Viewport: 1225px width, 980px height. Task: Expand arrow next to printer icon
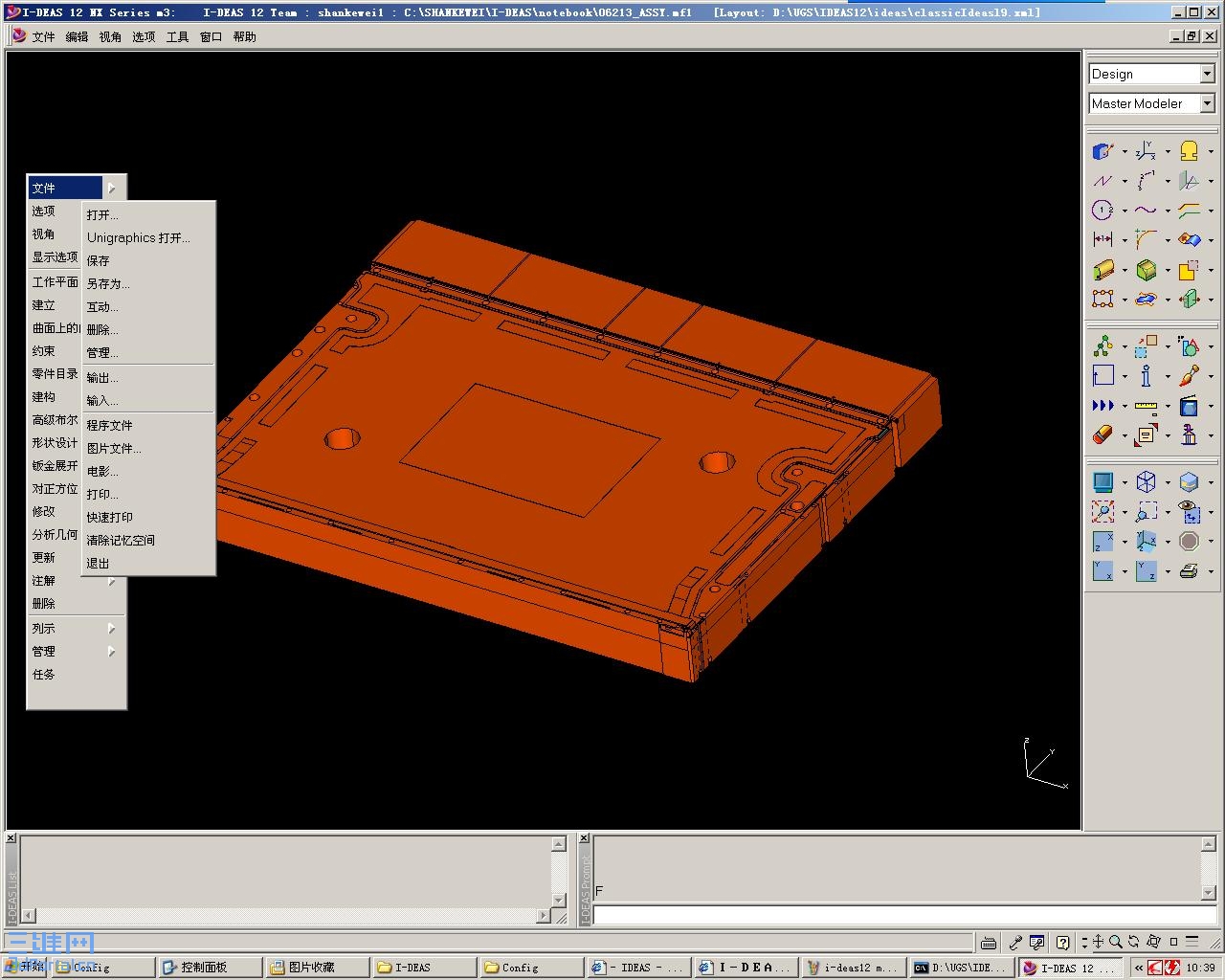point(1210,572)
